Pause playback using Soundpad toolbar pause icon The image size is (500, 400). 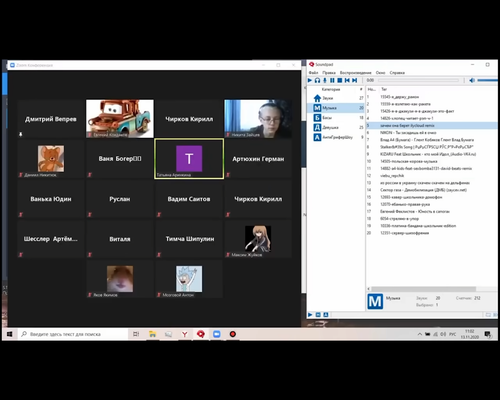click(x=332, y=80)
